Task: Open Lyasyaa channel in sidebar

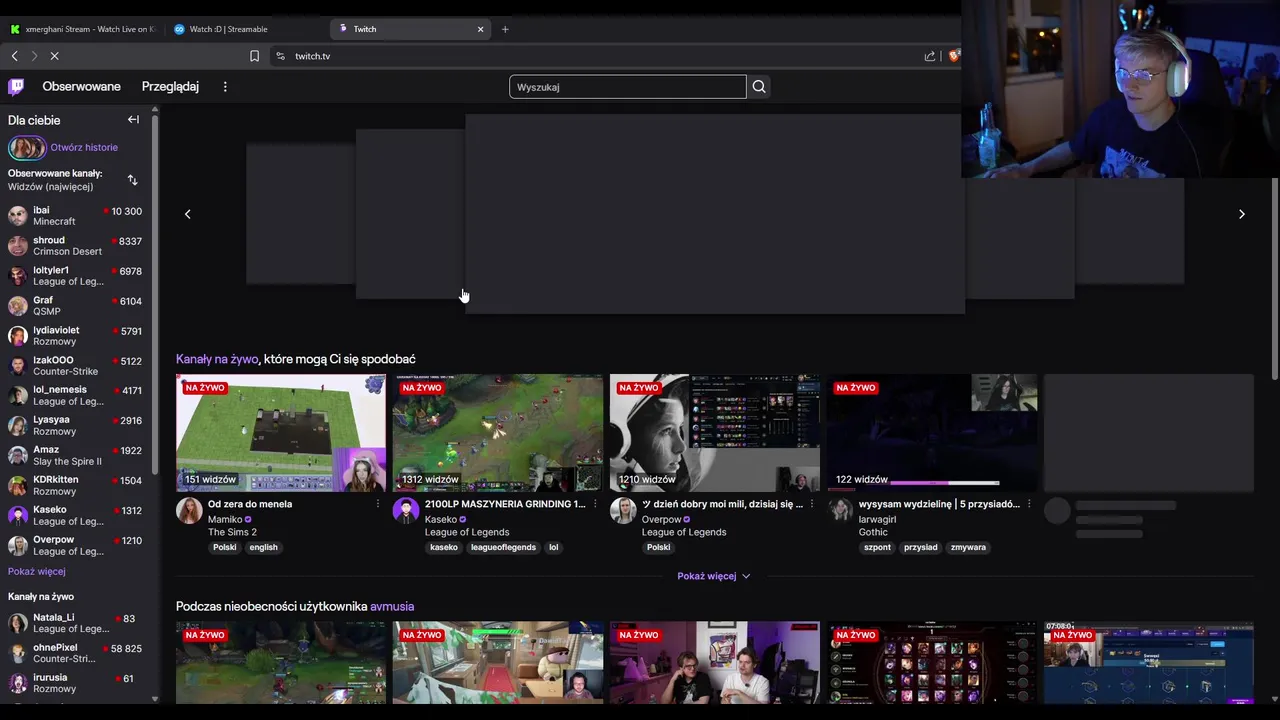Action: 76,425
